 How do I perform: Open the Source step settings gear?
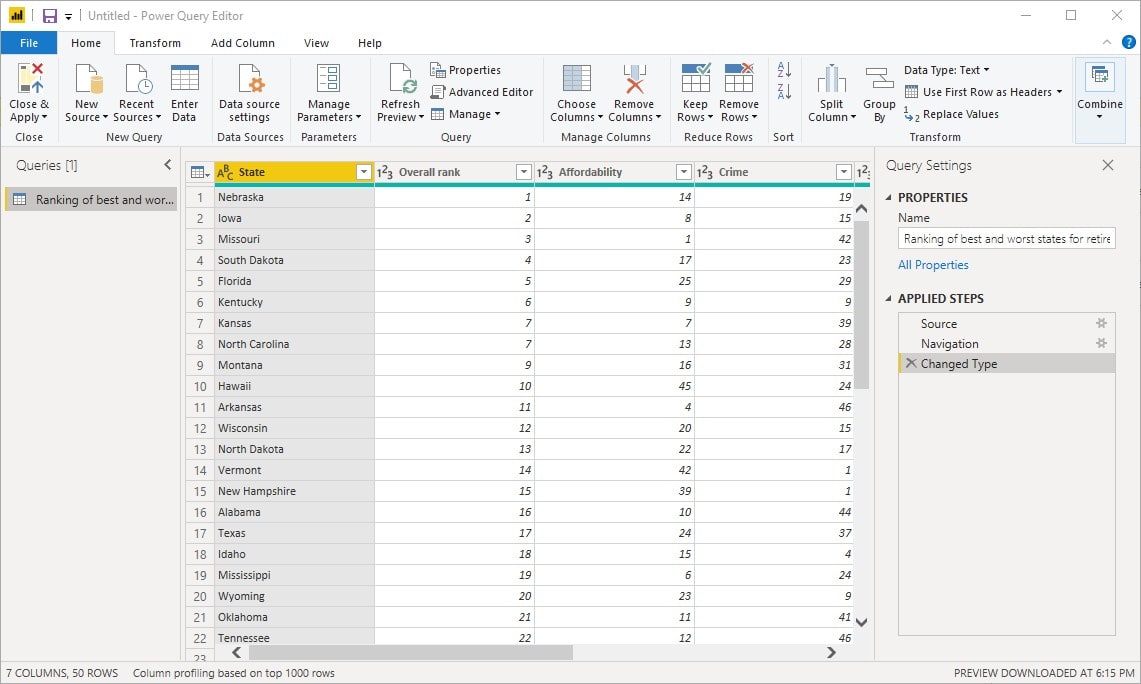(1101, 323)
